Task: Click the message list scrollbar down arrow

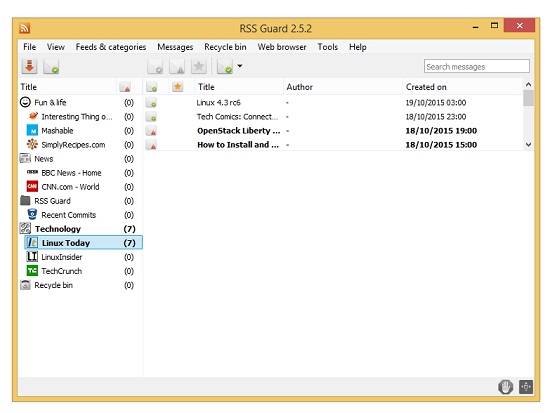Action: (528, 145)
